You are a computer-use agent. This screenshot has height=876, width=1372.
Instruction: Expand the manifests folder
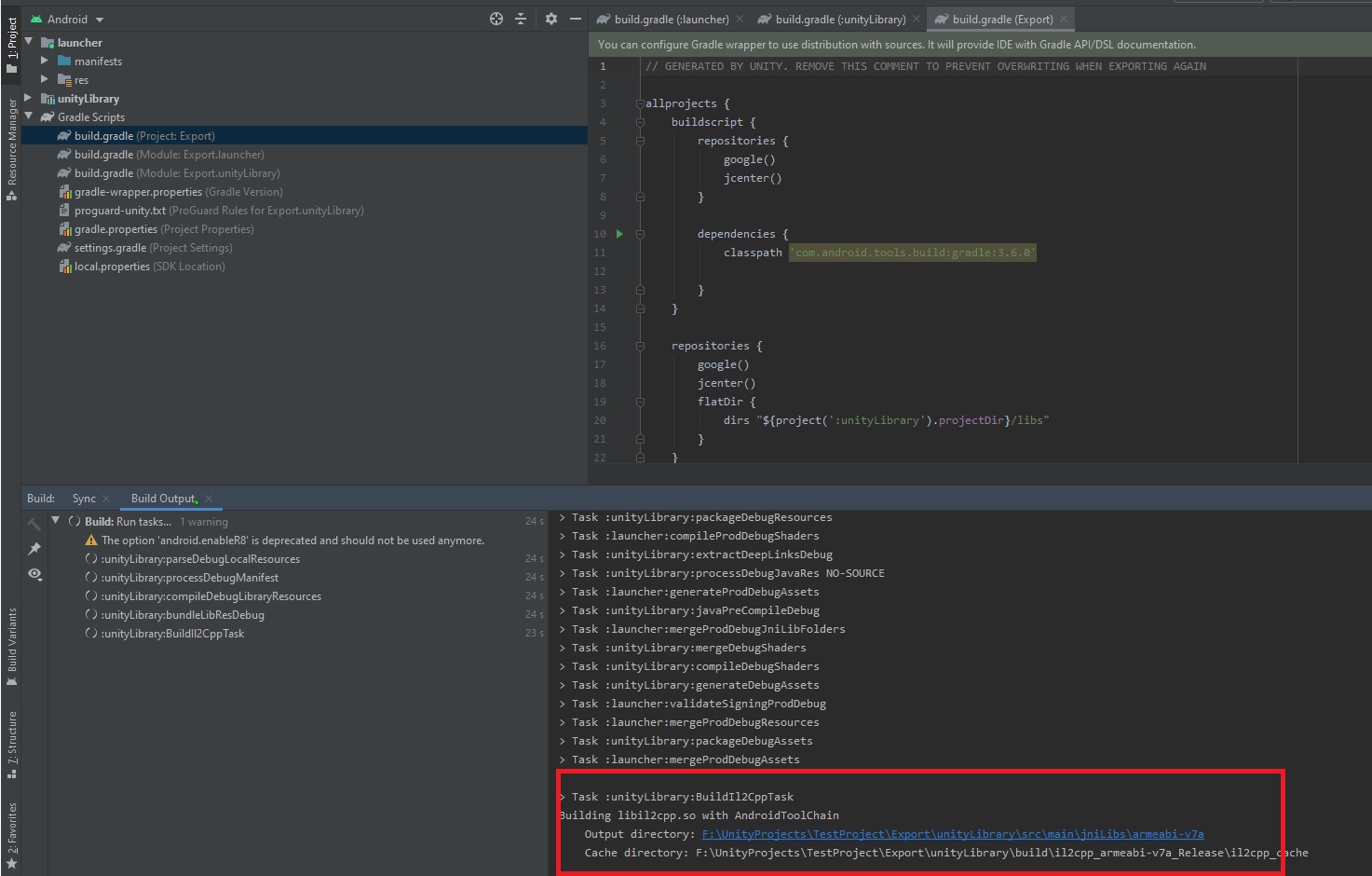pos(44,61)
